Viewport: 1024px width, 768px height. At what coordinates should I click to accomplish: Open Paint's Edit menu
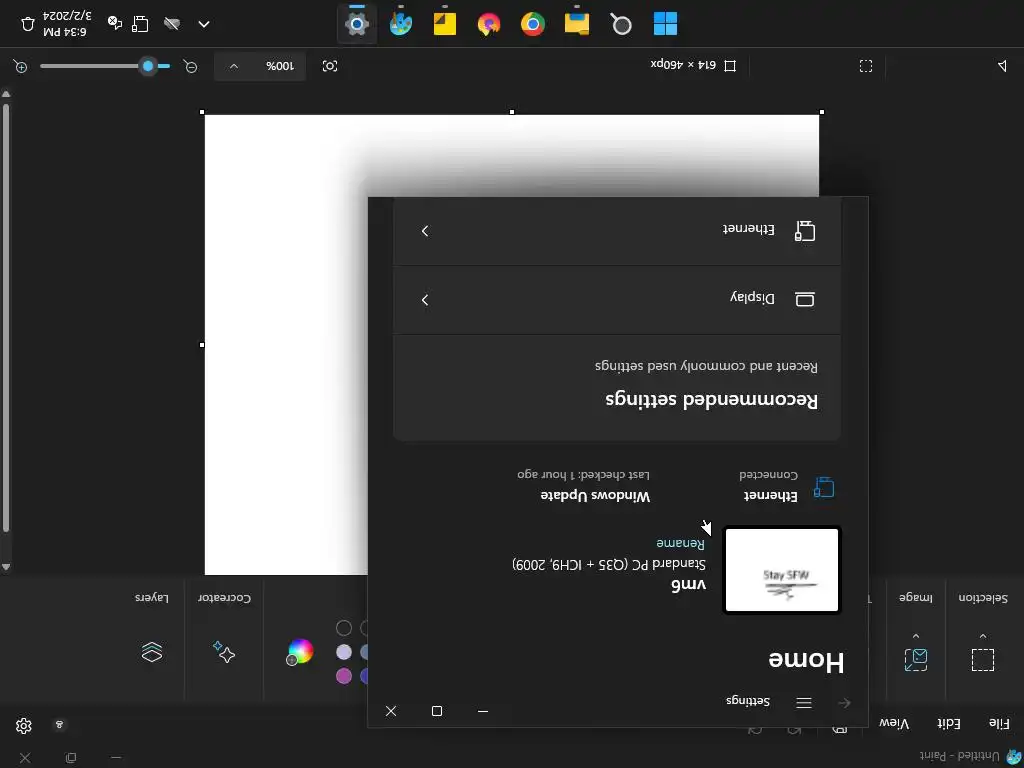pyautogui.click(x=948, y=723)
